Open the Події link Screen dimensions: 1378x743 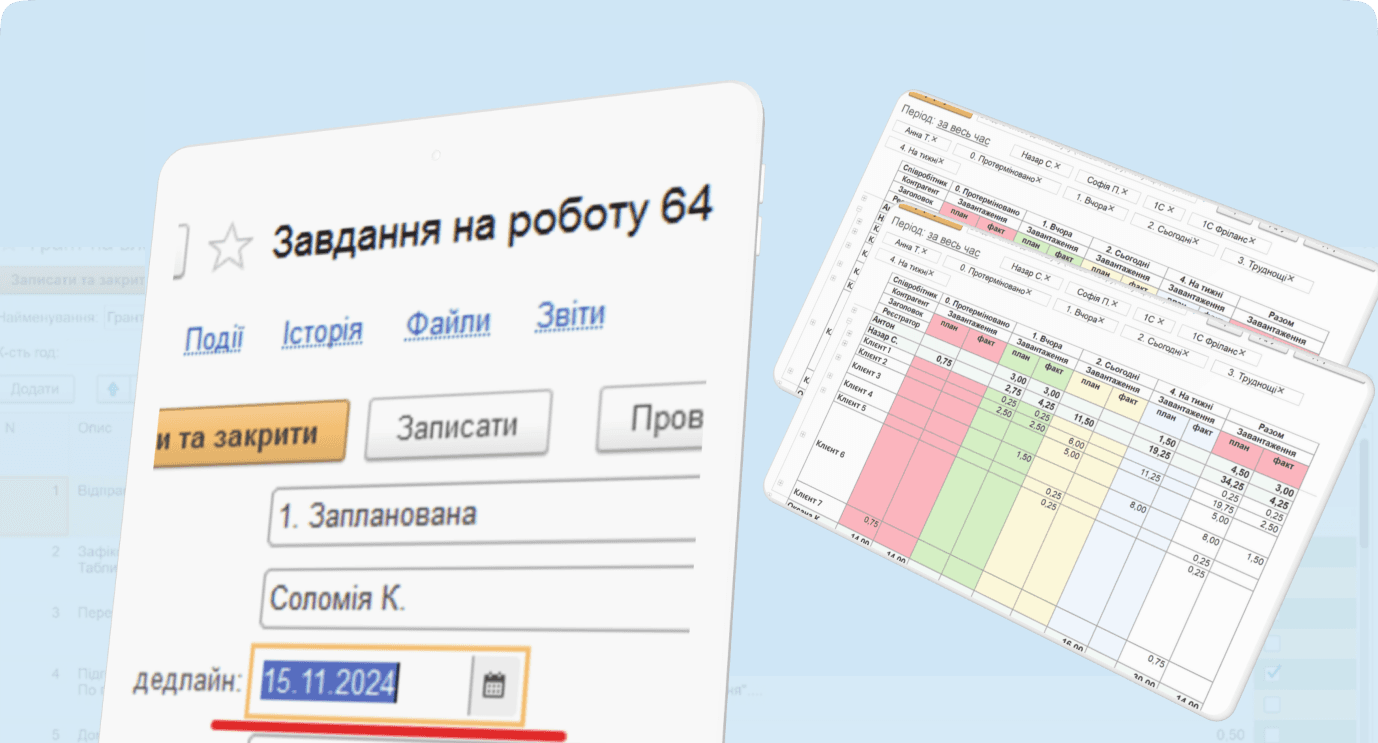(x=213, y=339)
